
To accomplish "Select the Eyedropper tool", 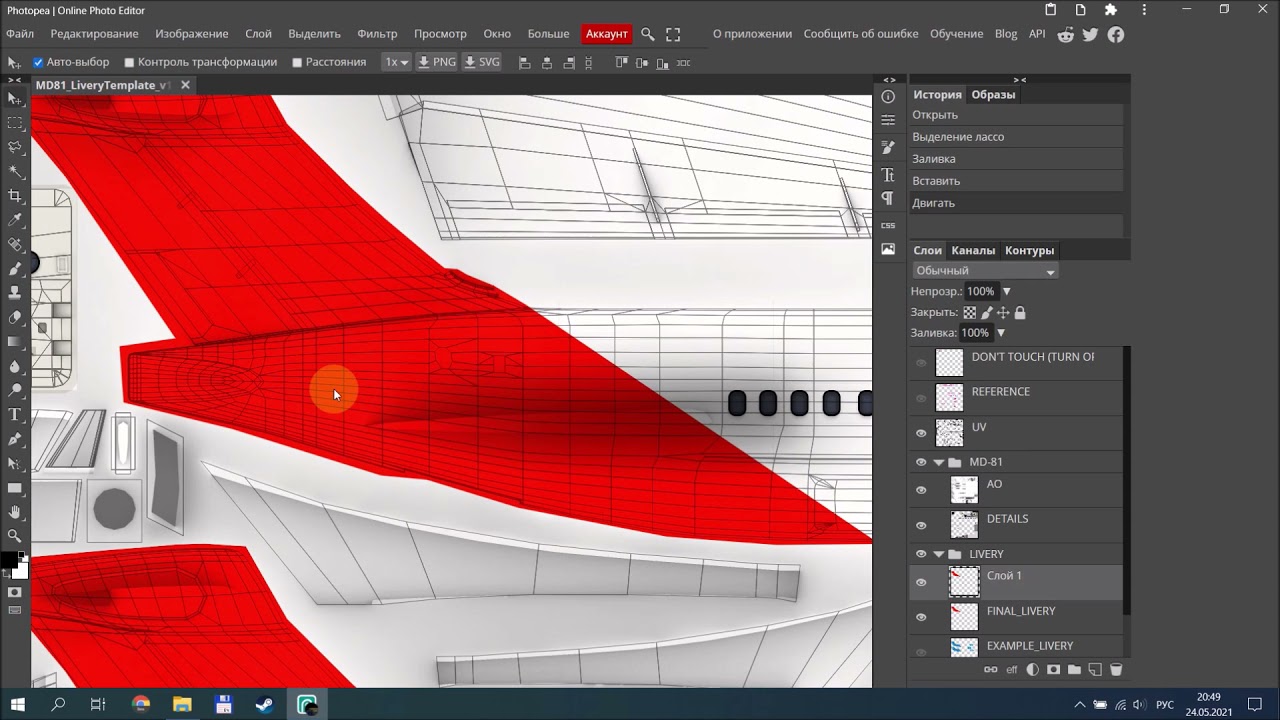I will pyautogui.click(x=15, y=220).
